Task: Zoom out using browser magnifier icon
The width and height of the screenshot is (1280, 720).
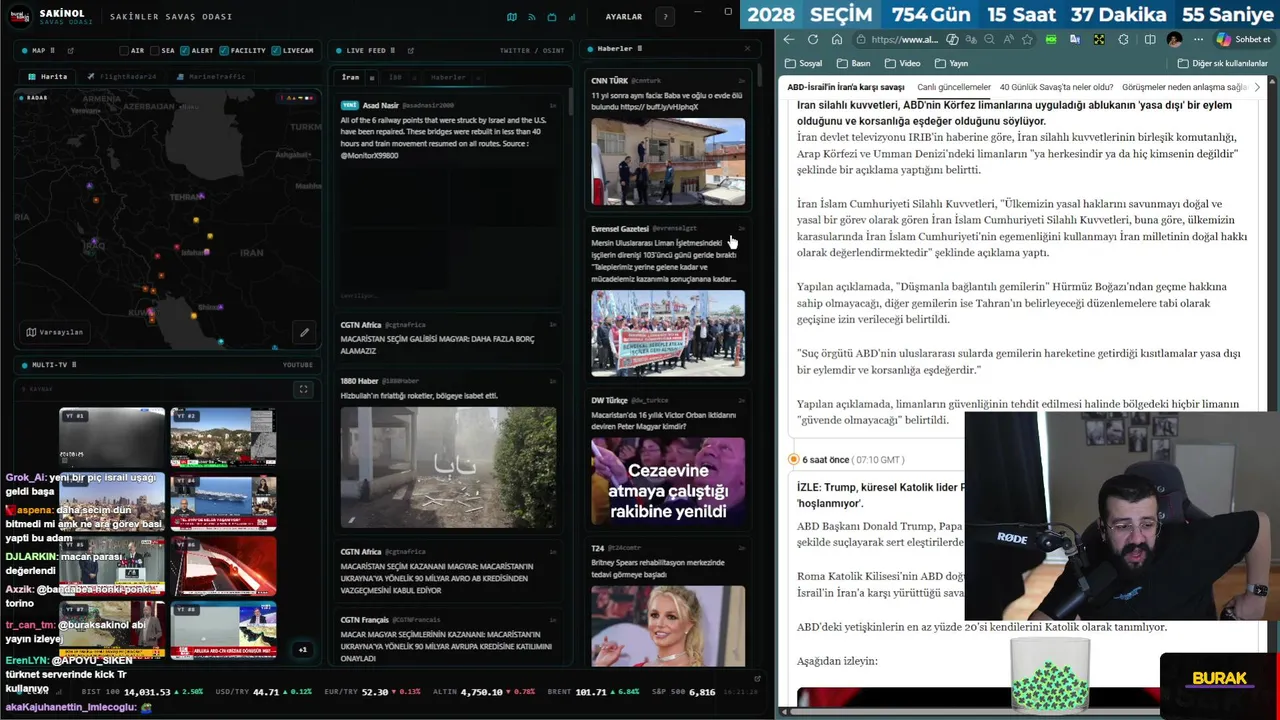Action: coord(990,39)
